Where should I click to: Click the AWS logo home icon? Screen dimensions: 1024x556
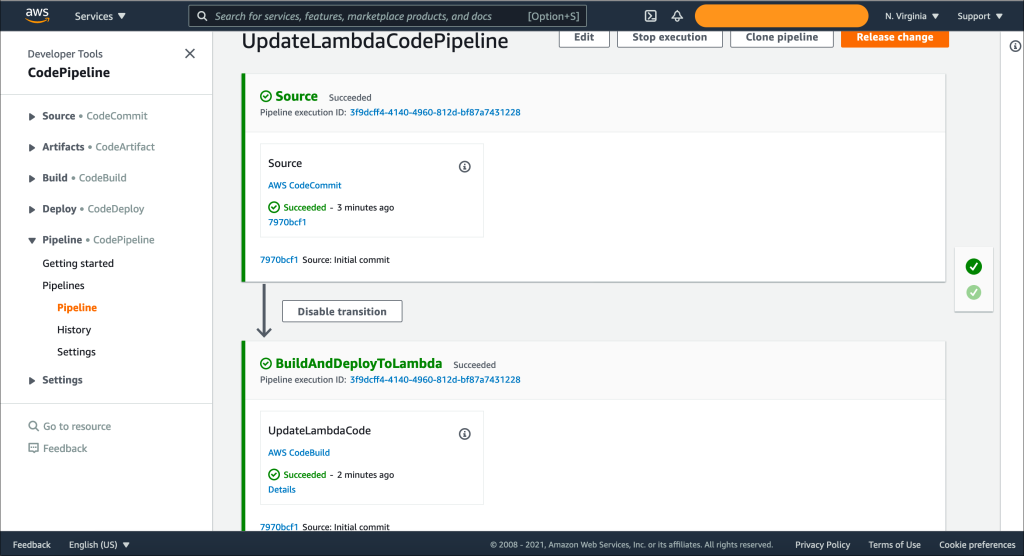pyautogui.click(x=37, y=16)
